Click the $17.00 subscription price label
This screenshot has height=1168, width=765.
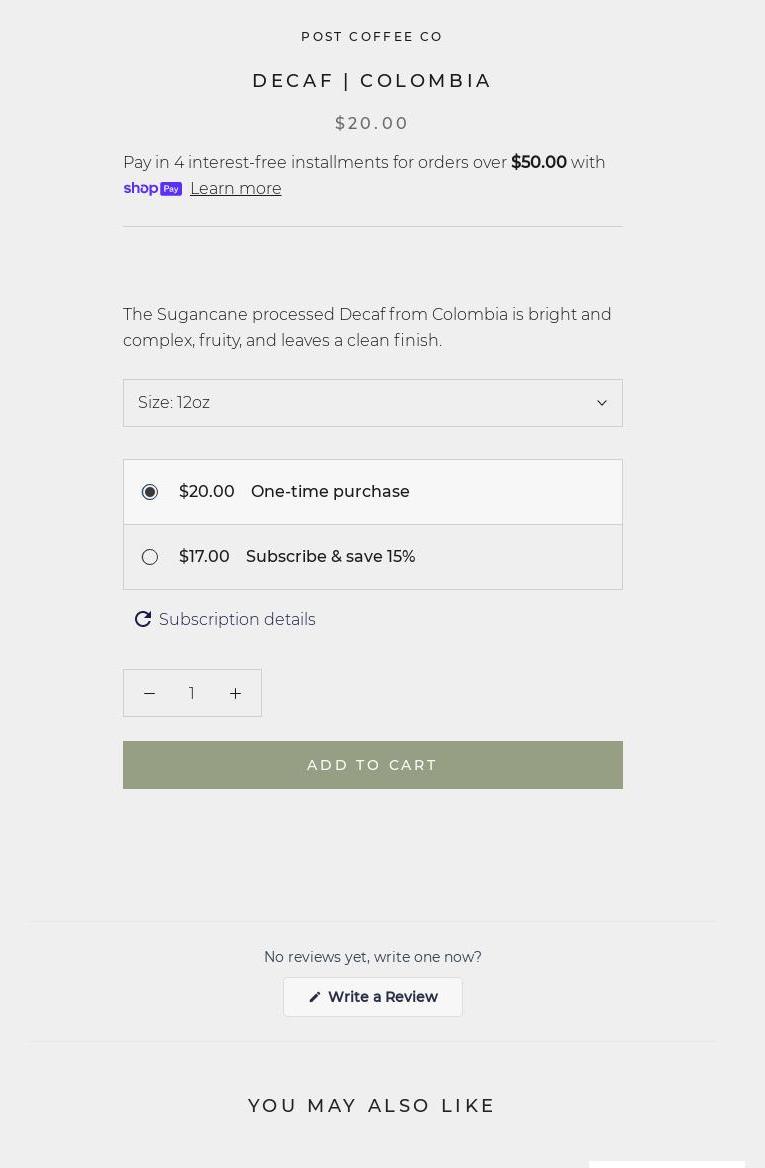pyautogui.click(x=204, y=557)
